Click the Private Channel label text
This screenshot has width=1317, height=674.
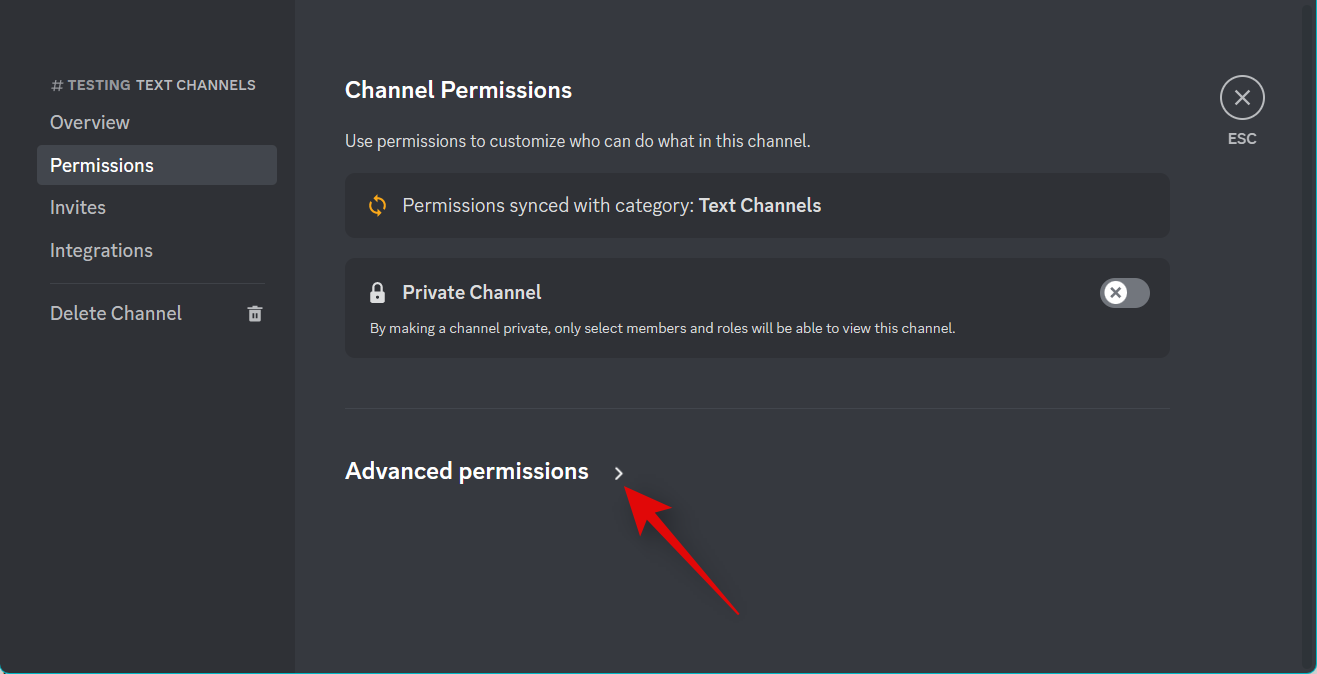(x=472, y=292)
